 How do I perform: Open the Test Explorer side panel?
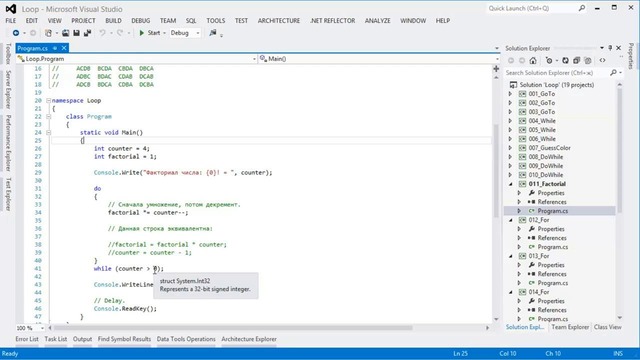point(8,194)
